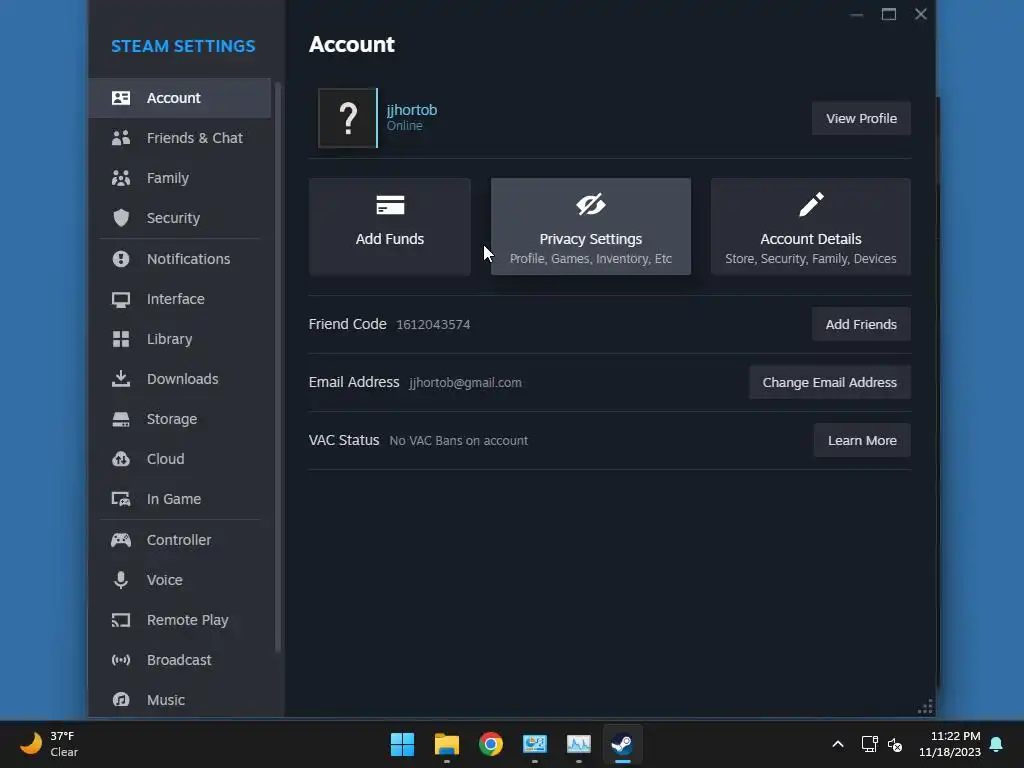Open the Friends & Chat settings tab
Screen dimensions: 1024x768
(x=180, y=138)
